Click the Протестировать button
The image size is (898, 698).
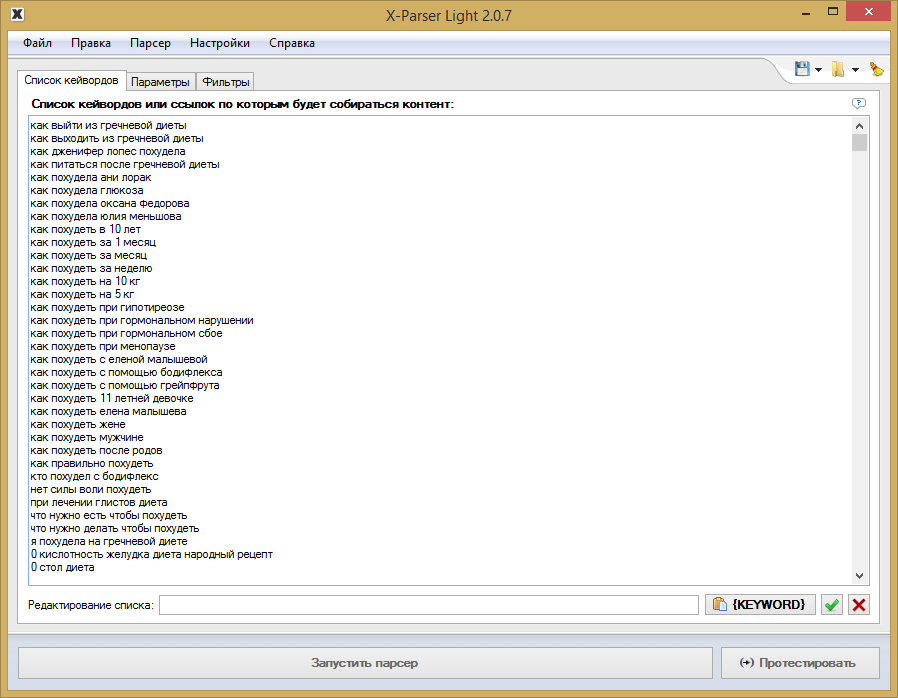(x=800, y=663)
